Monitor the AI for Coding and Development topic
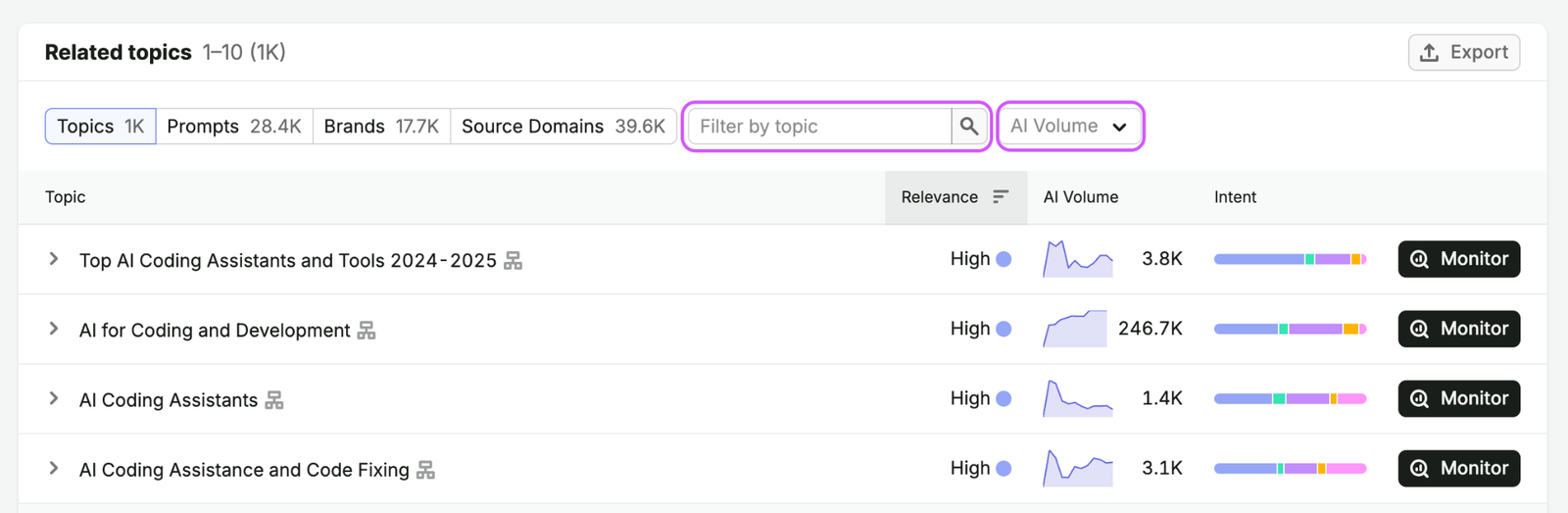 tap(1459, 329)
